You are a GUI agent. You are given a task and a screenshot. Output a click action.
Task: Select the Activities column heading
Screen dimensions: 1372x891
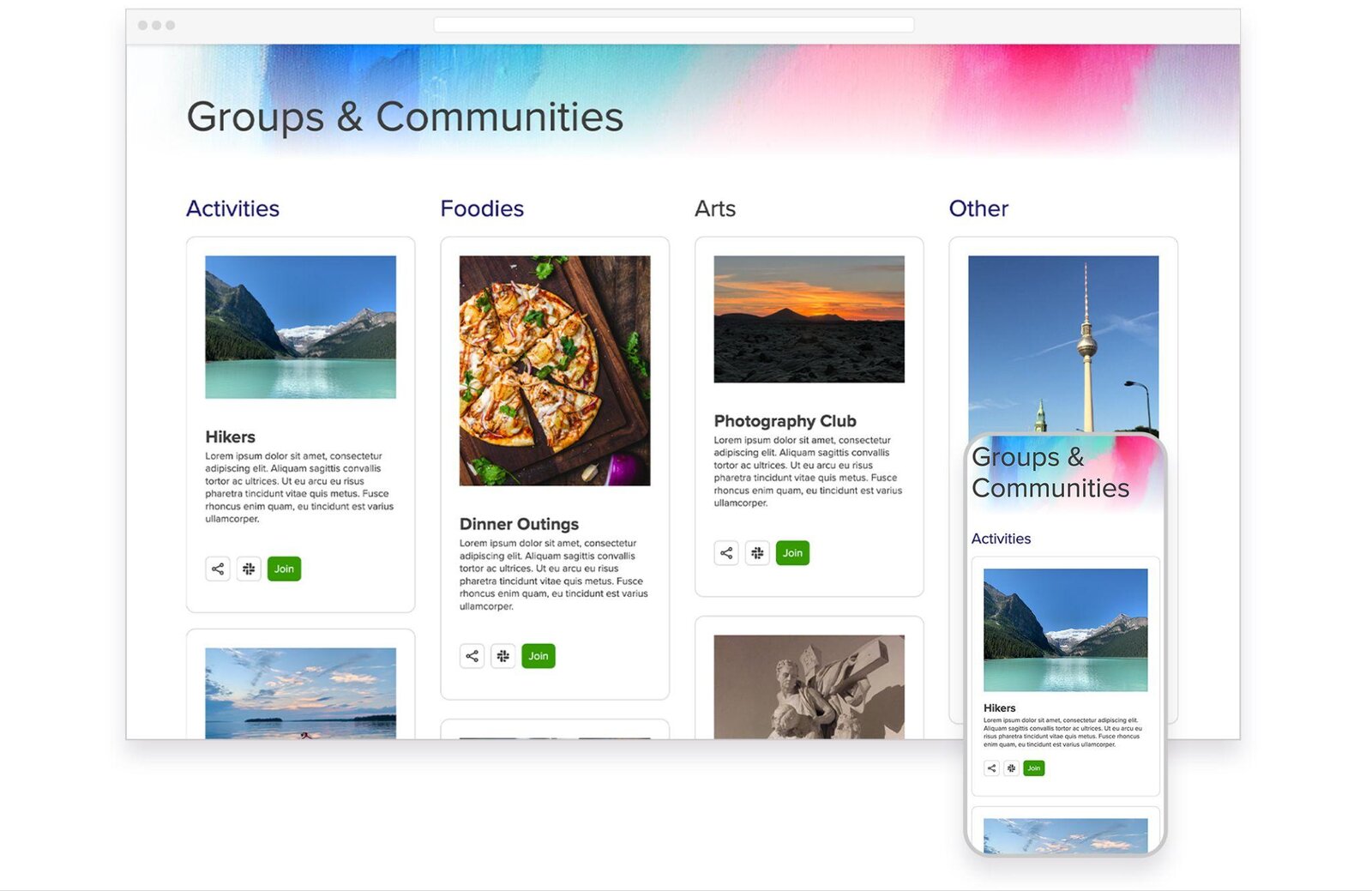click(232, 208)
